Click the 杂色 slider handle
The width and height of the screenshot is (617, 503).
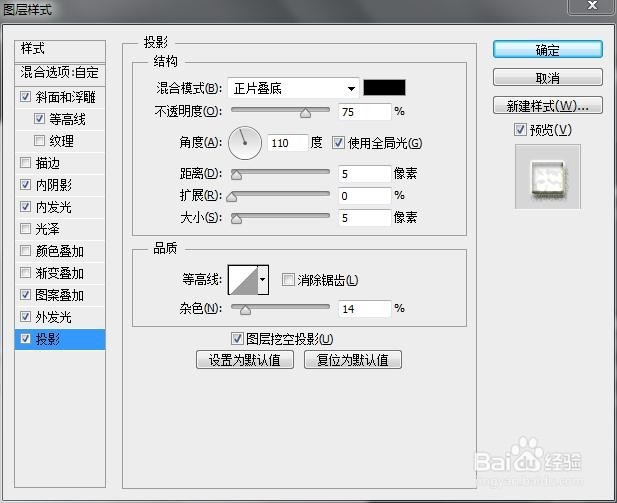(245, 311)
